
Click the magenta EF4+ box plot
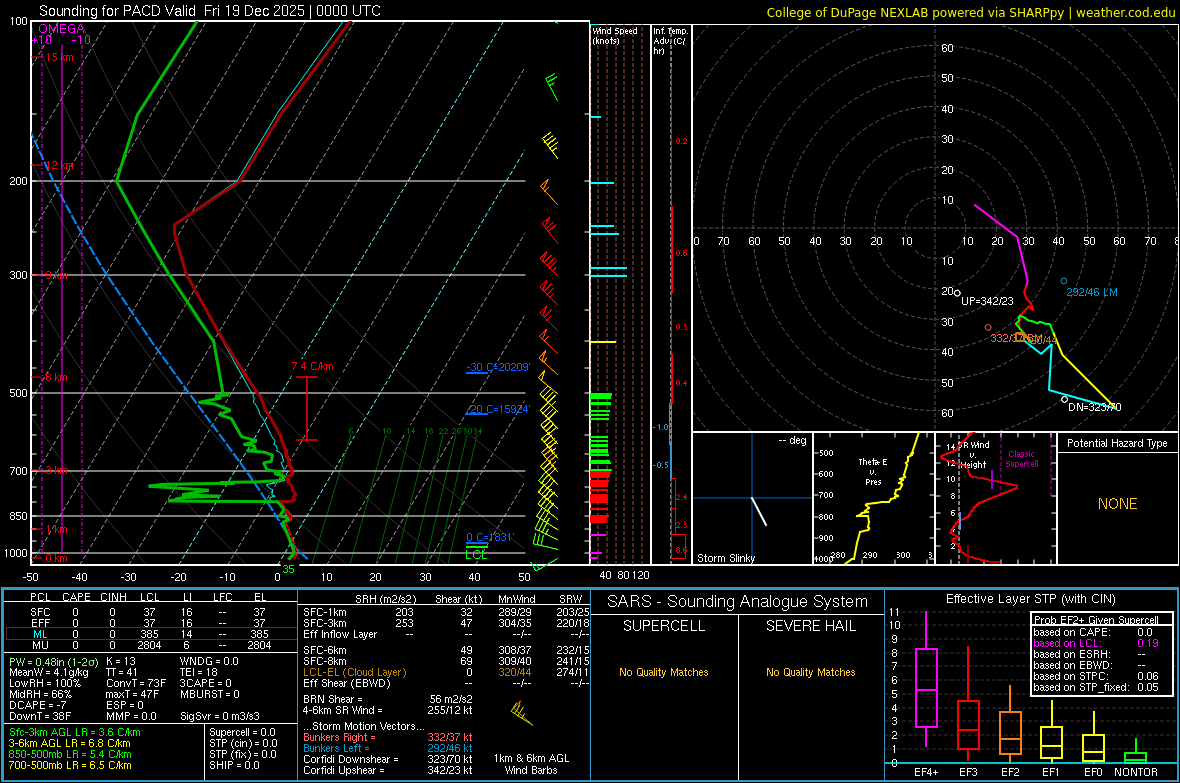tap(926, 679)
